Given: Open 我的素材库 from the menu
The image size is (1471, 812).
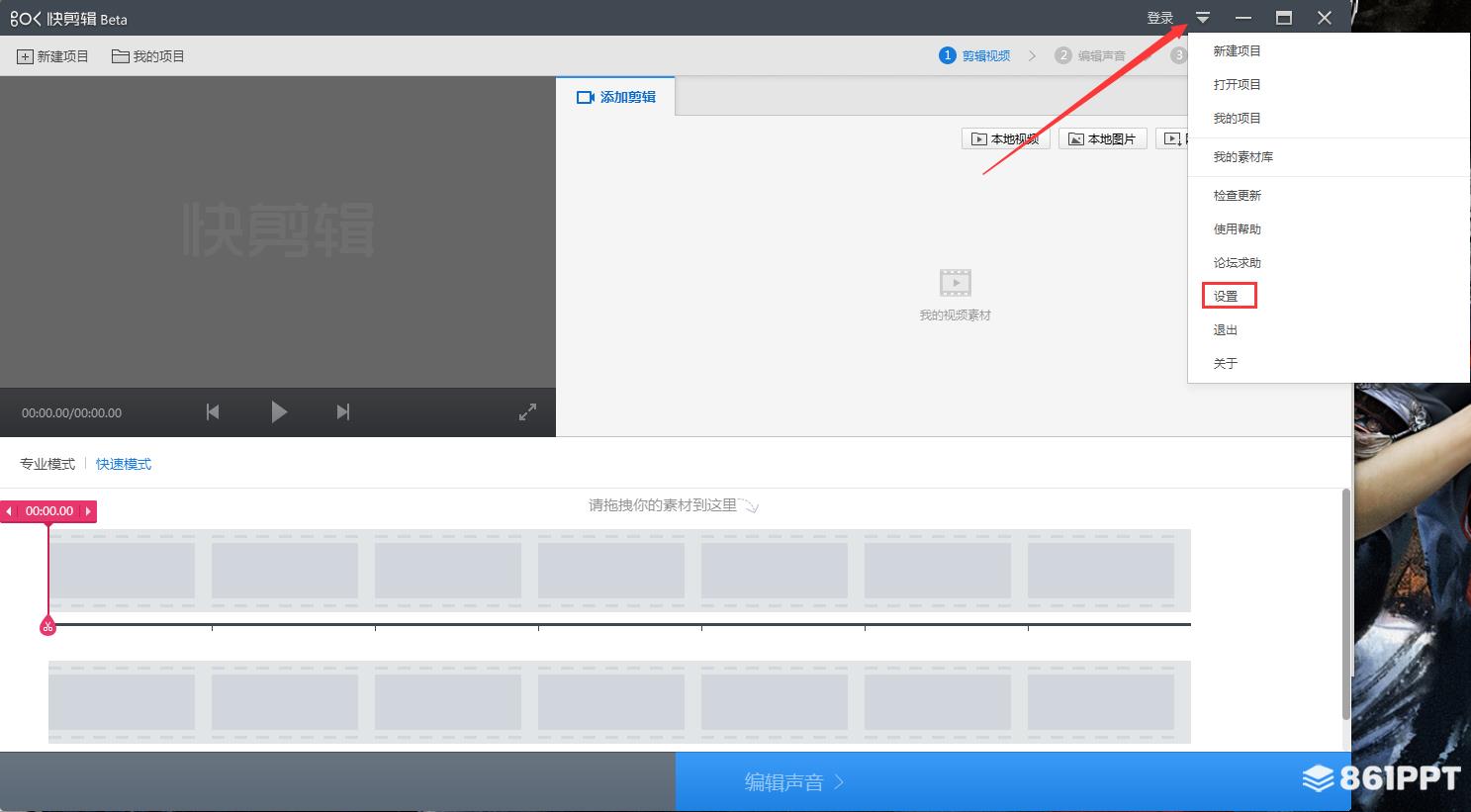Looking at the screenshot, I should pyautogui.click(x=1242, y=156).
